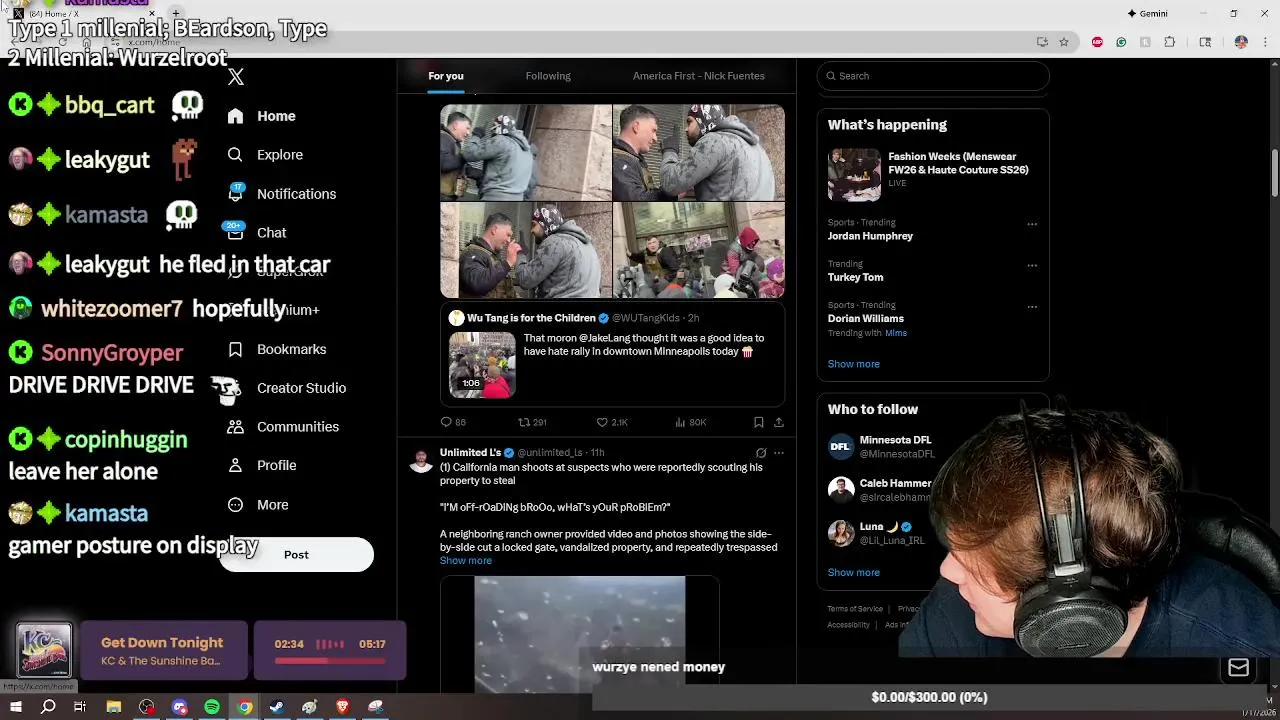Show more accounts in Who to follow
This screenshot has width=1280, height=720.
(853, 573)
